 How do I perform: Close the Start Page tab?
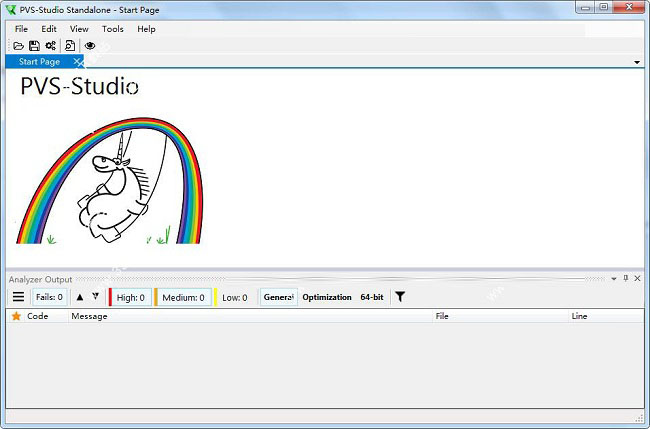(77, 62)
